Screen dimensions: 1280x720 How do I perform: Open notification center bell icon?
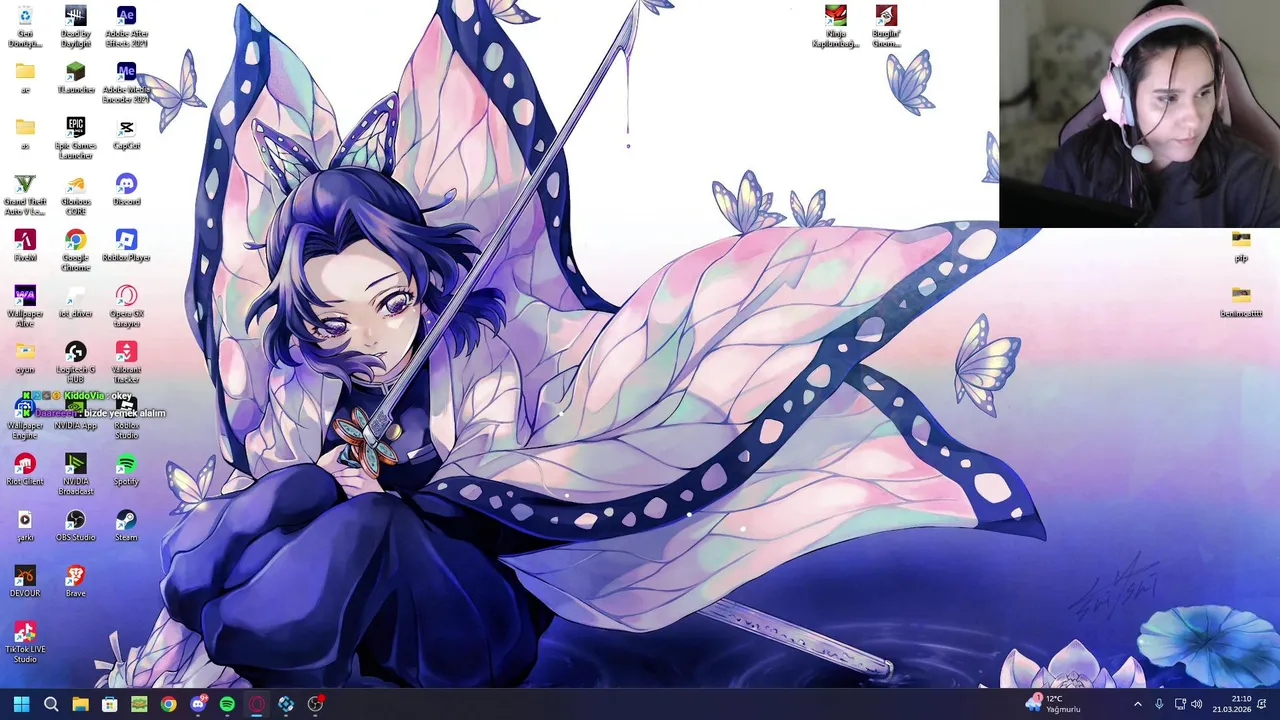(x=1262, y=704)
